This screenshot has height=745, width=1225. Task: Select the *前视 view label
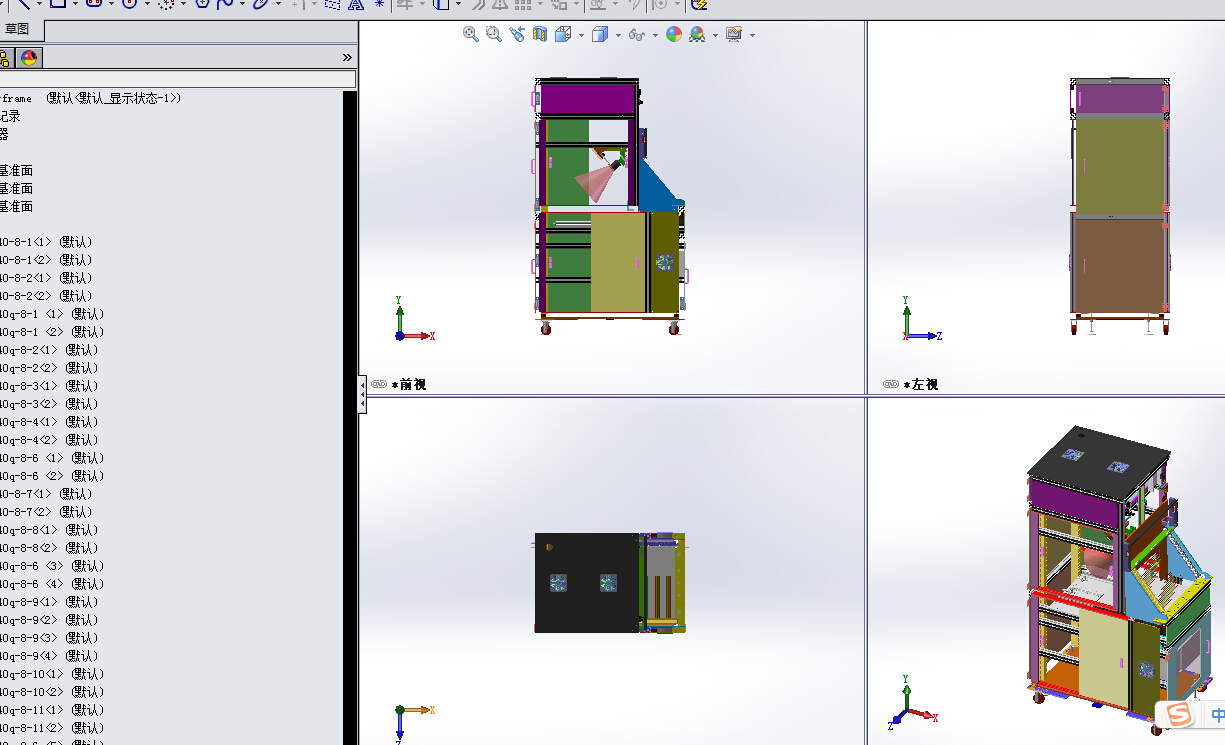tap(409, 384)
